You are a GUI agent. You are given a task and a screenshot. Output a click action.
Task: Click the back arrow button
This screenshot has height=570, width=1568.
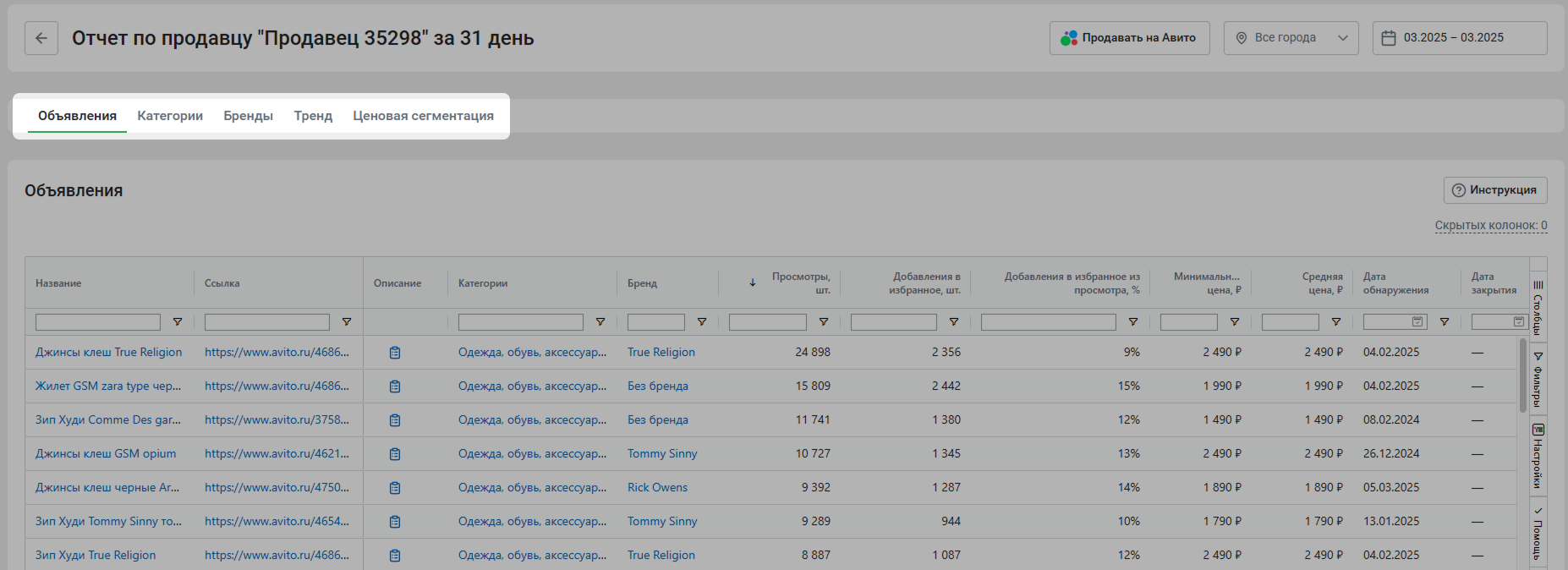click(41, 38)
